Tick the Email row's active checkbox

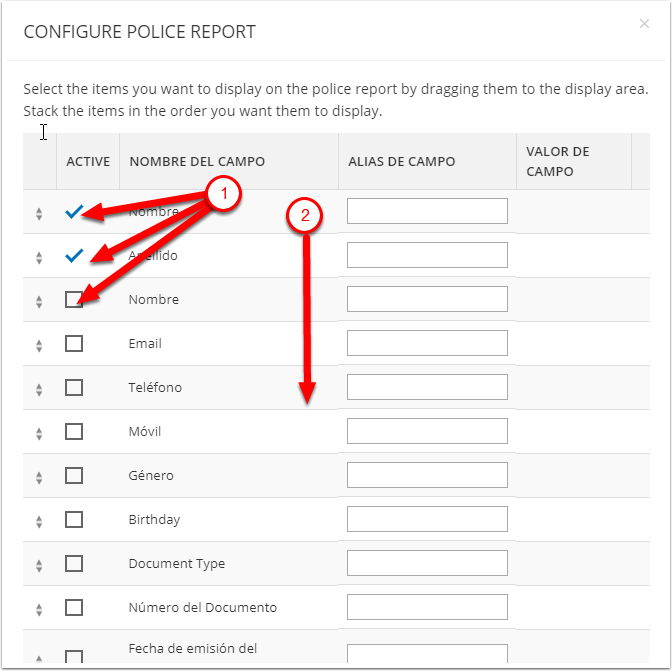[74, 344]
